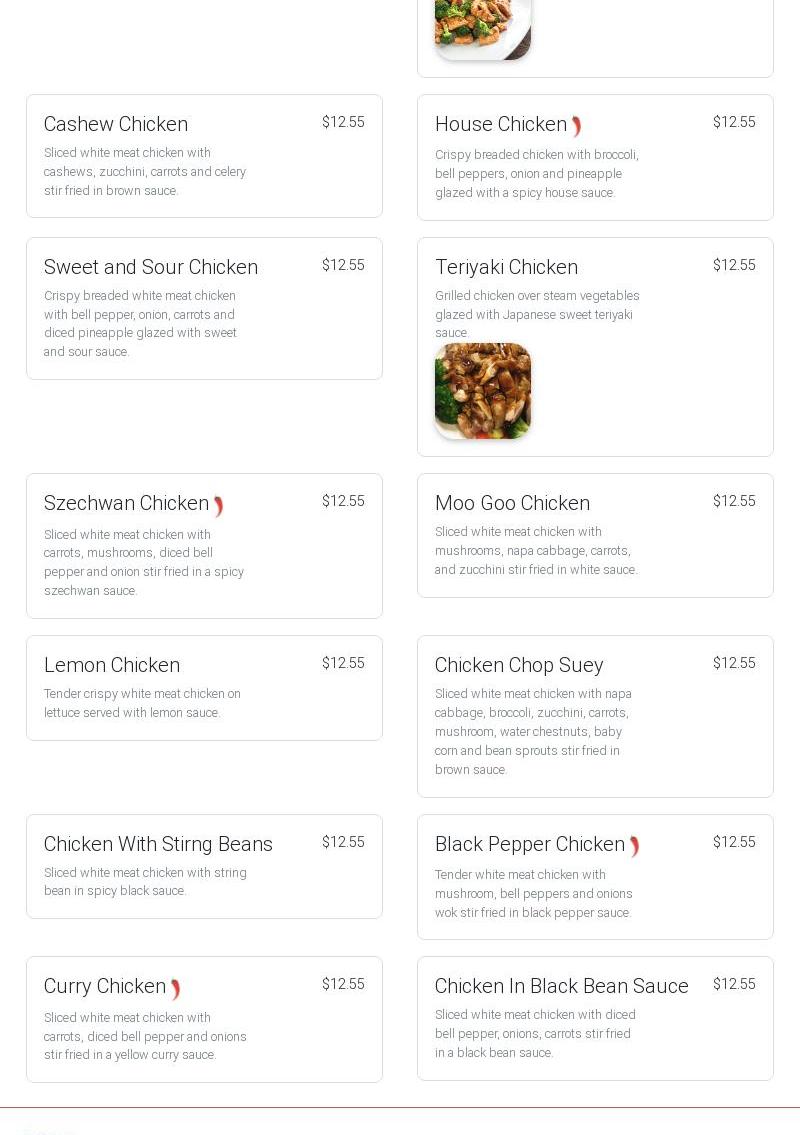Click the Teriyaki Chicken heading
This screenshot has width=800, height=1135.
[x=506, y=267]
